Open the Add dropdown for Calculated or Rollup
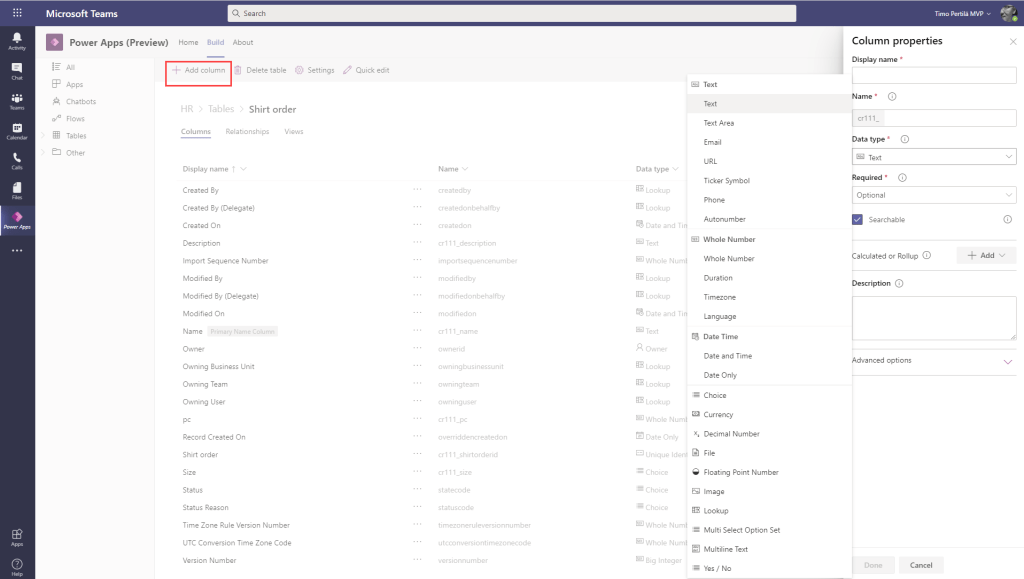The image size is (1024, 579). coord(986,256)
